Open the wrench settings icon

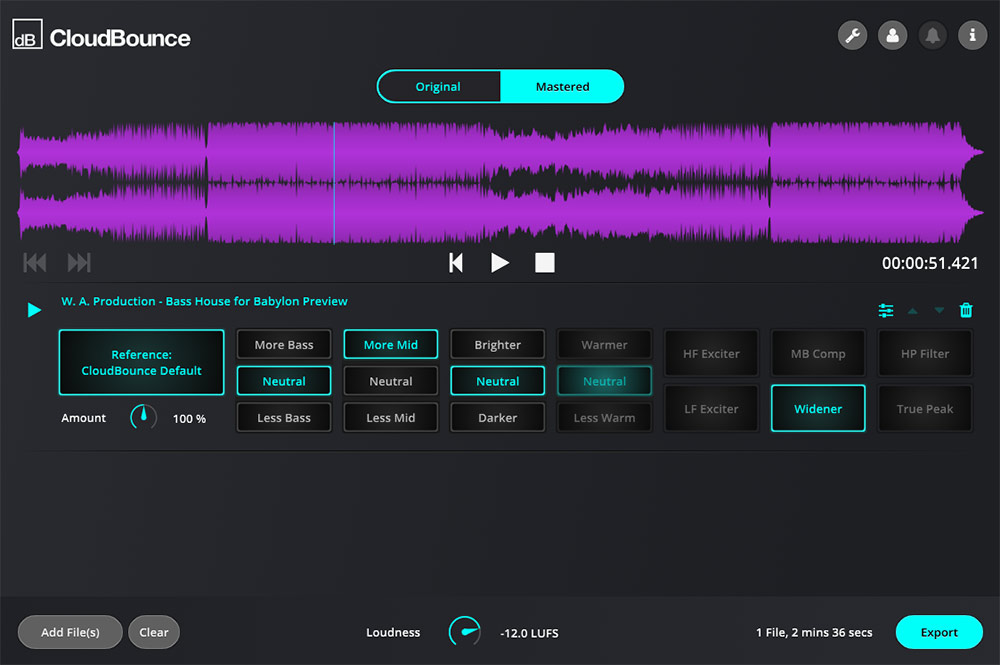click(852, 36)
